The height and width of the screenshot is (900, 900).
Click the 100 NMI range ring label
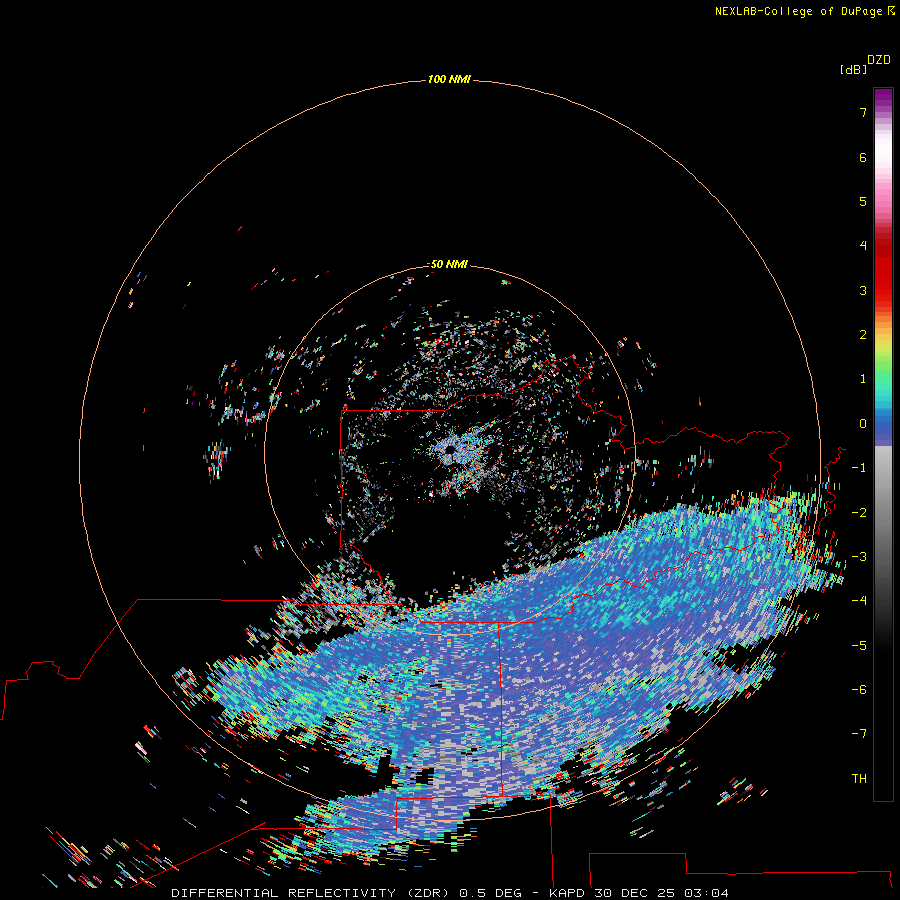449,79
